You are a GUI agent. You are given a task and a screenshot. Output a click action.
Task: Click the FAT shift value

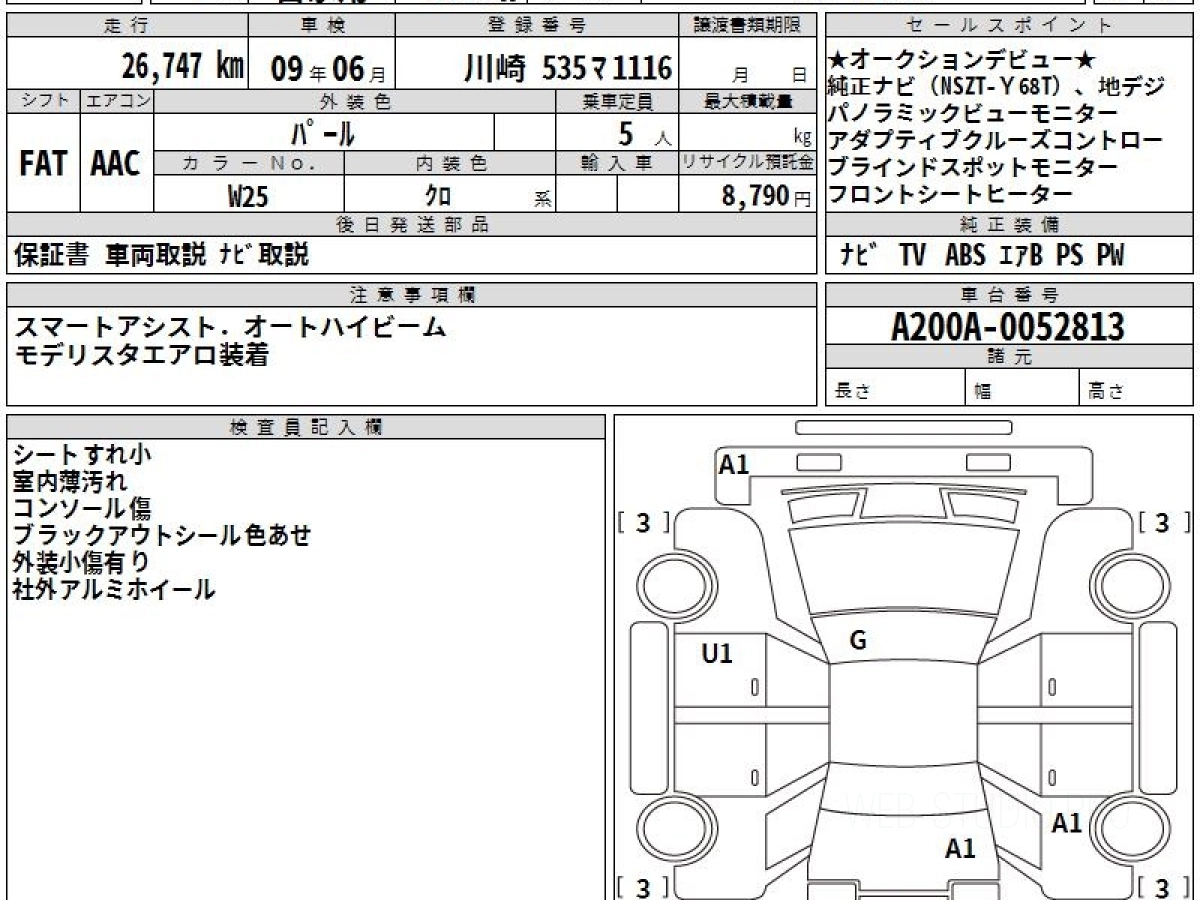click(x=43, y=165)
